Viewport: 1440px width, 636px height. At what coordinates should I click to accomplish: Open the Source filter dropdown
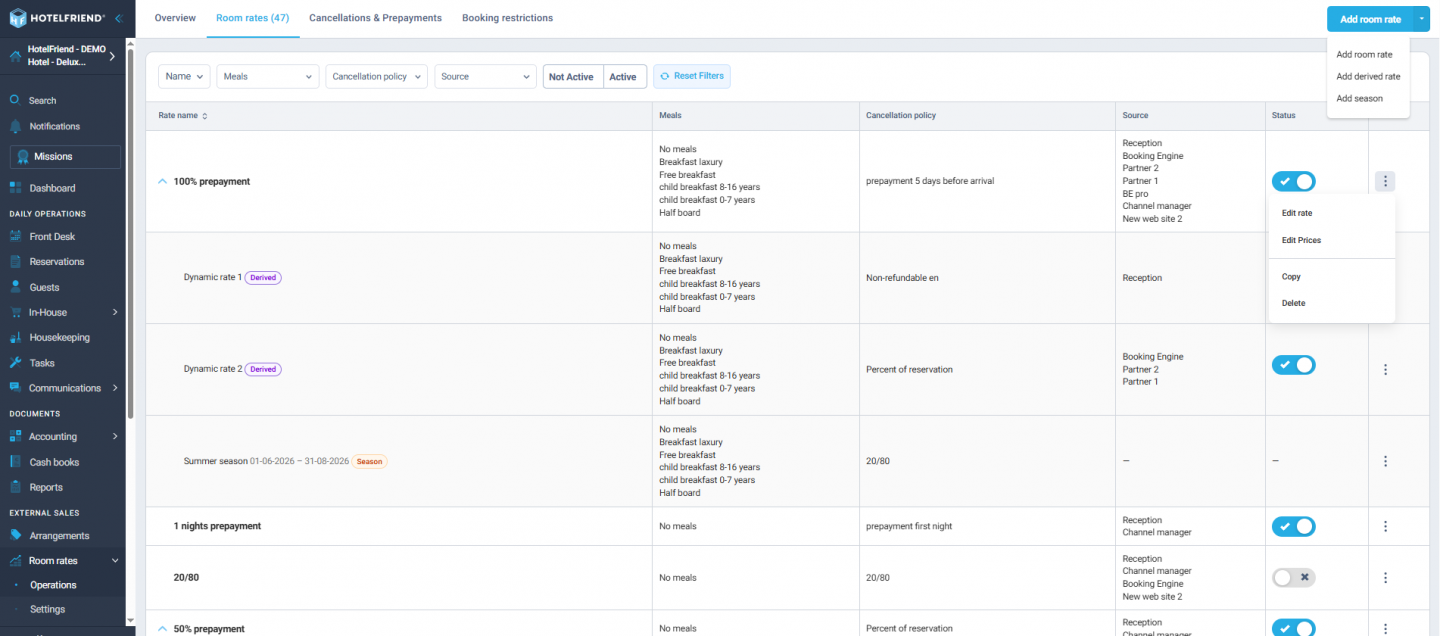pos(485,77)
